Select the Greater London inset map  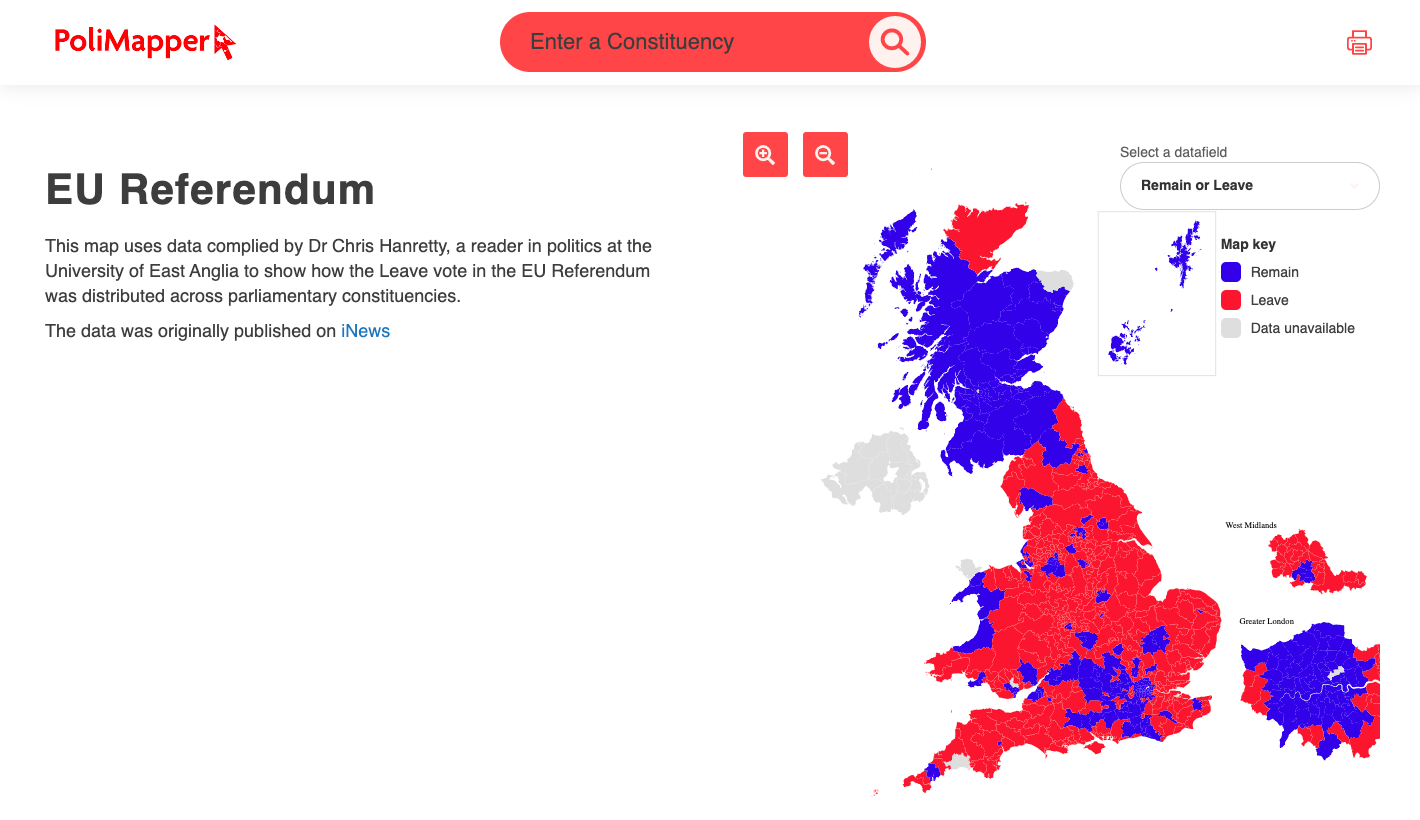point(1310,690)
